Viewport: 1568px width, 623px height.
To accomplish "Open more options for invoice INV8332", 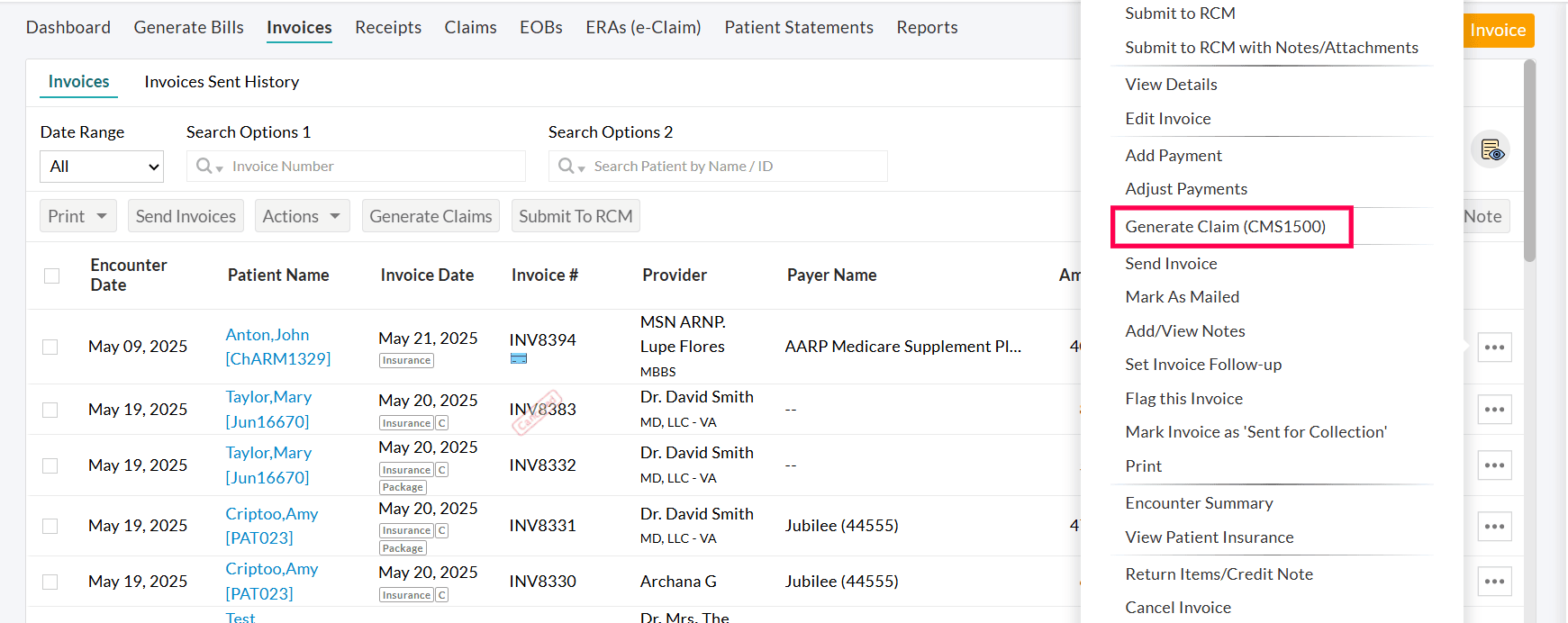I will pyautogui.click(x=1494, y=465).
